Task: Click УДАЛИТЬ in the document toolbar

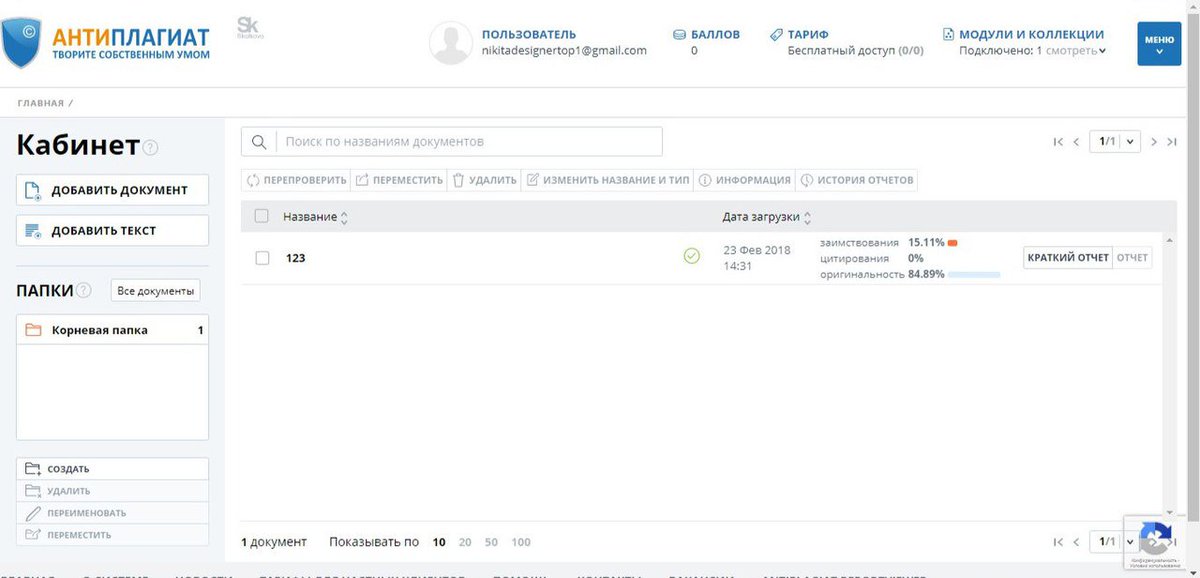Action: pyautogui.click(x=484, y=180)
